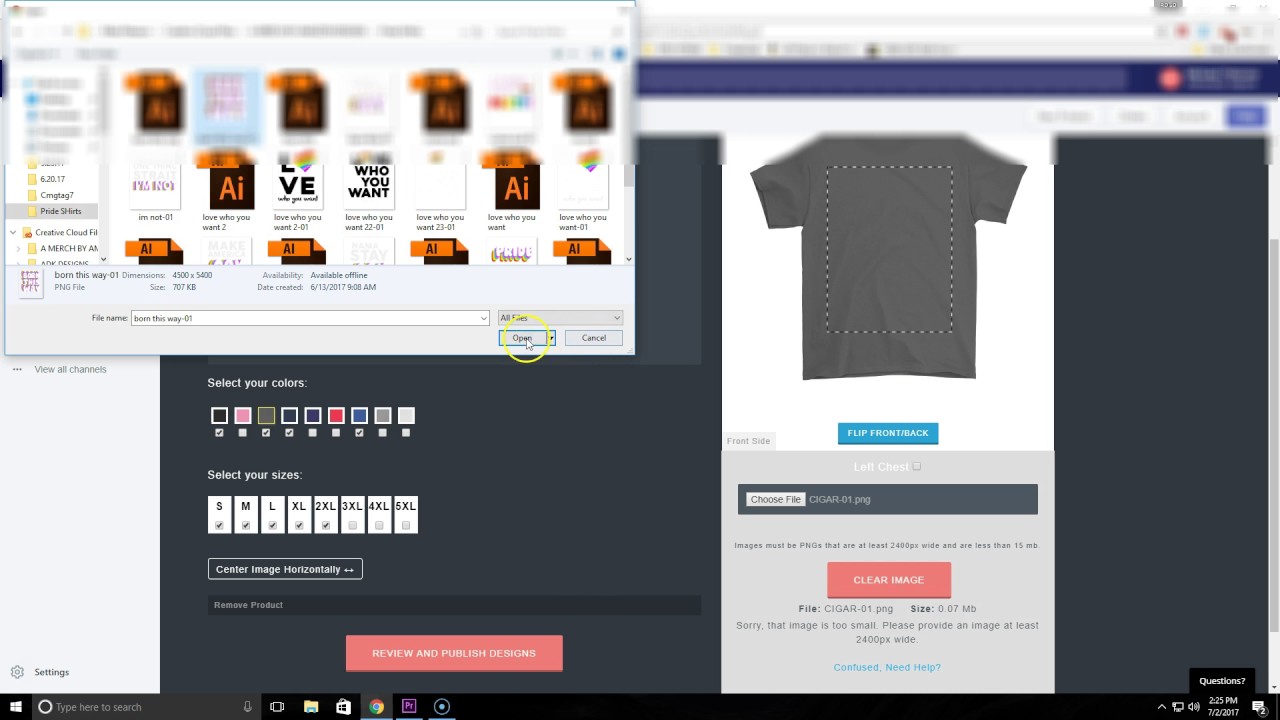
Task: Select Creative Cloud Files in navigation pane
Action: pos(66,232)
